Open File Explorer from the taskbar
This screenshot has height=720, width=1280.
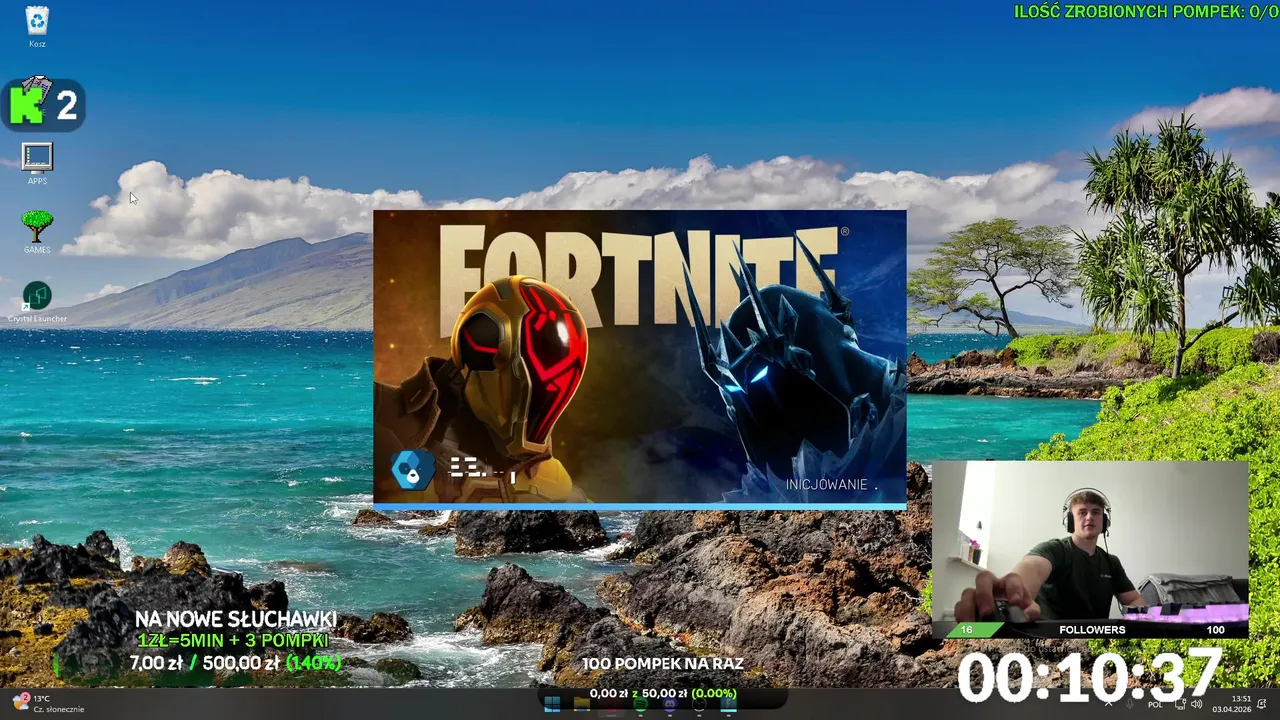point(581,704)
